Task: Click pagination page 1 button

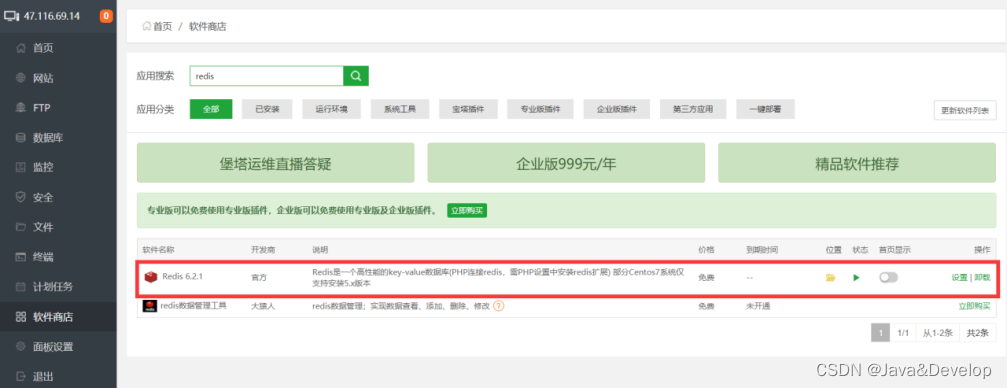Action: [x=880, y=333]
